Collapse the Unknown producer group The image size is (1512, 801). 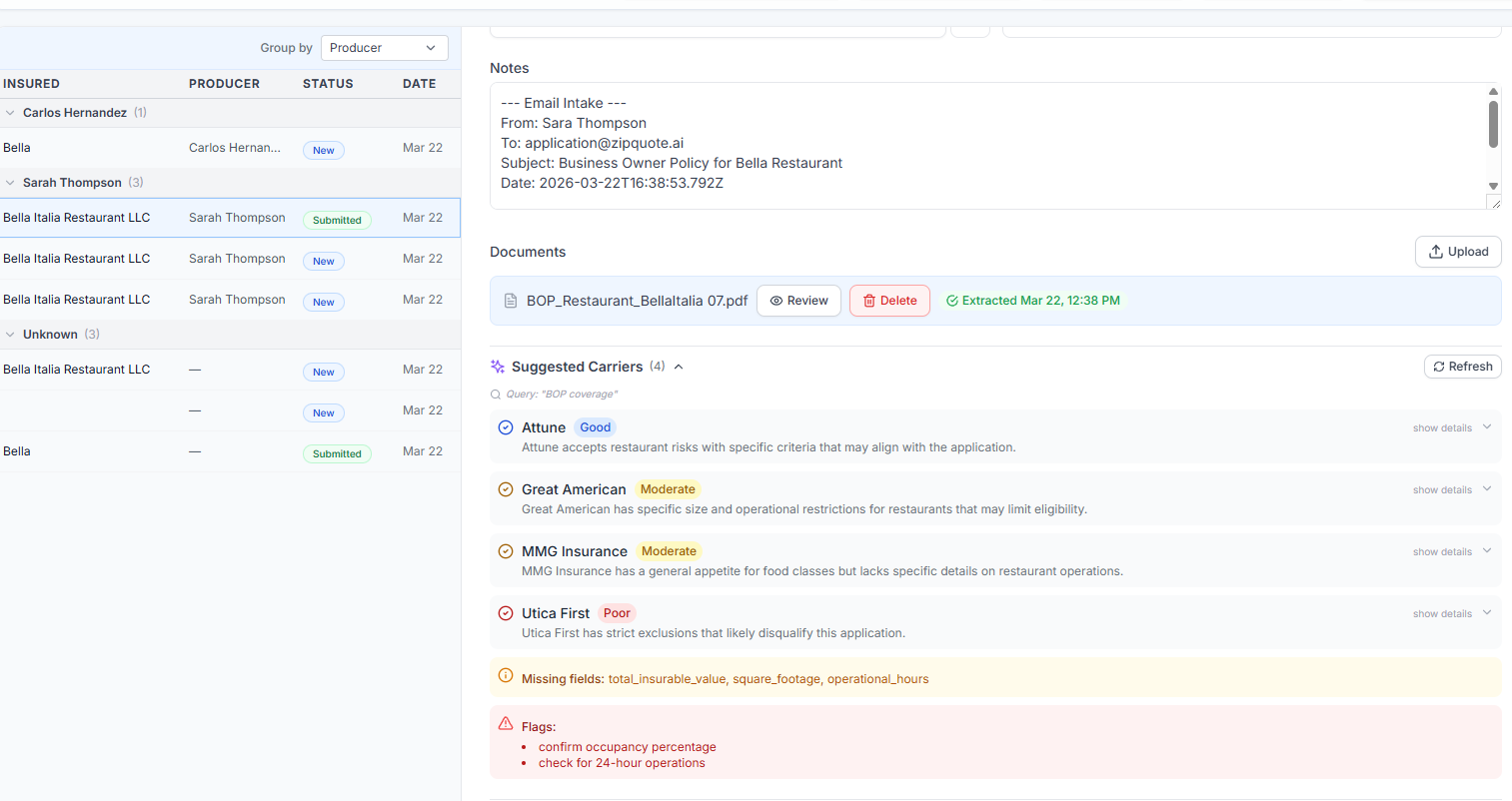click(x=11, y=335)
